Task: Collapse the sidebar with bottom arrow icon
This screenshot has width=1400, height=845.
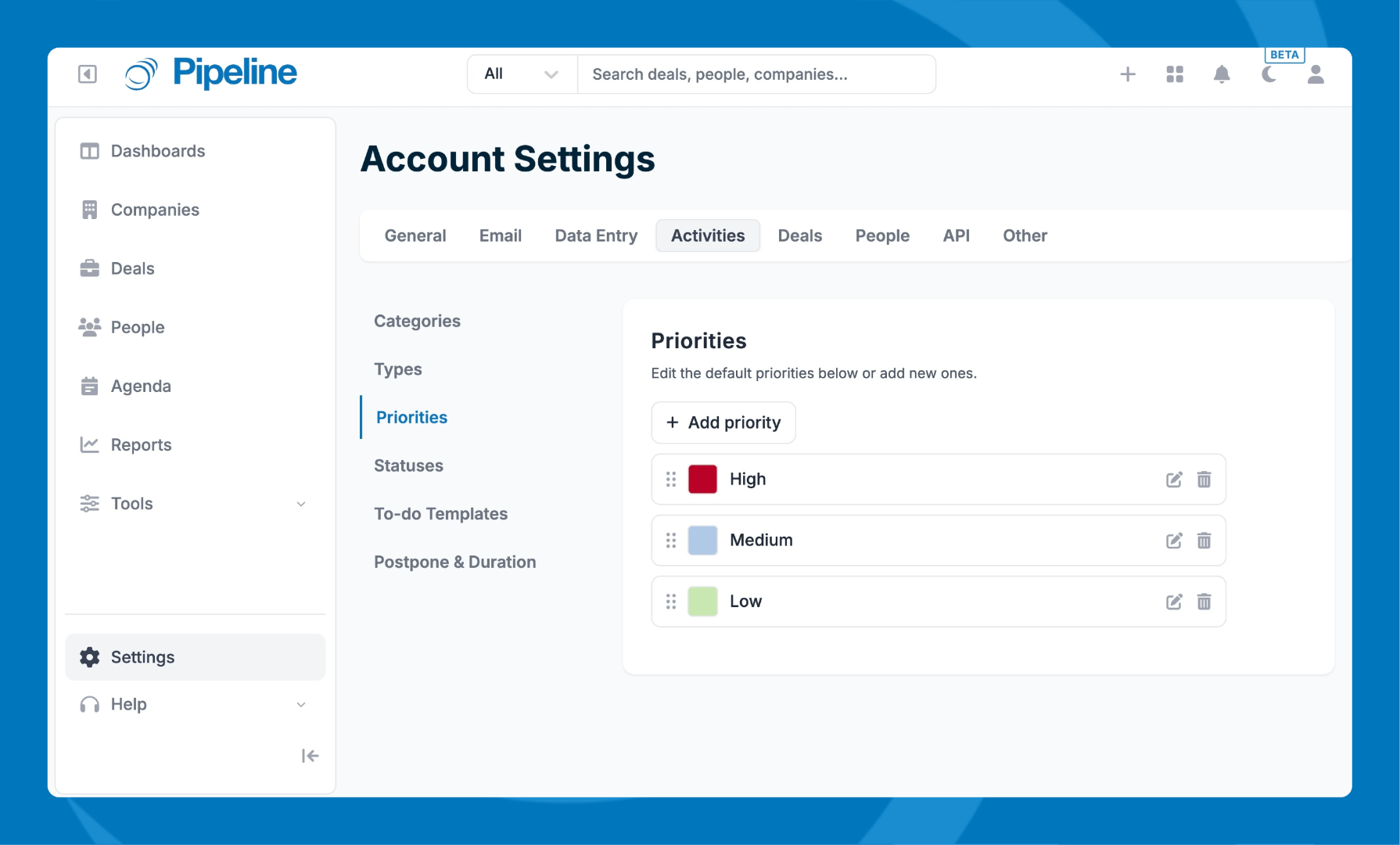Action: (x=310, y=756)
